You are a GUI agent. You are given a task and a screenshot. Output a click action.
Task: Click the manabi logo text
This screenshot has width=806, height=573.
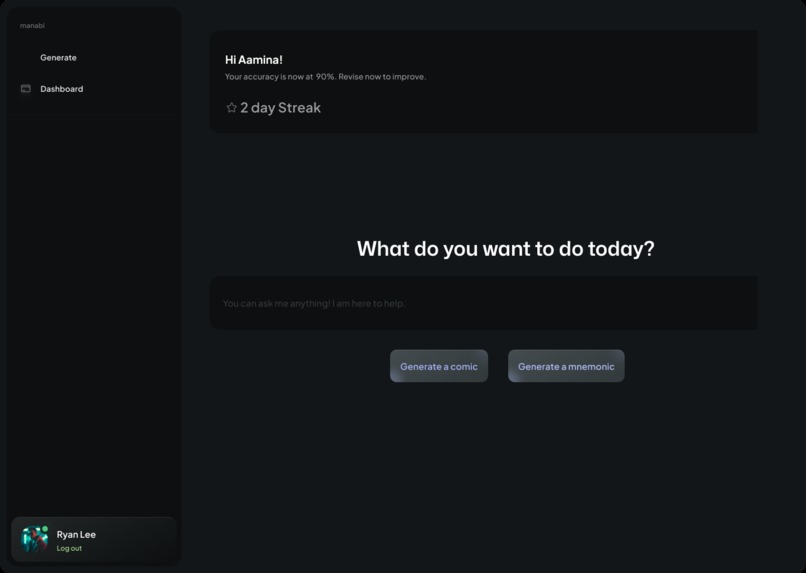point(32,25)
